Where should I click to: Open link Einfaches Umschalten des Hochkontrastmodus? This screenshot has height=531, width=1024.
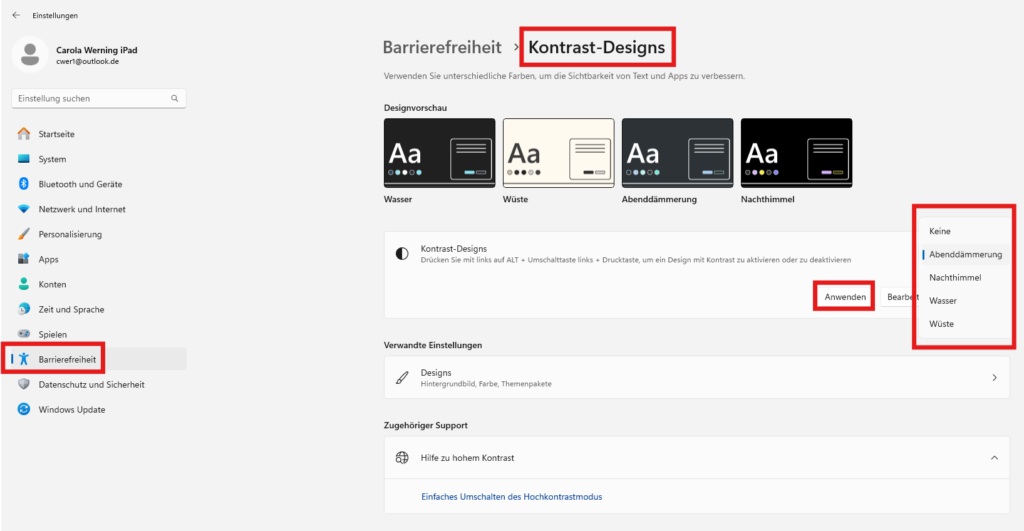click(511, 497)
